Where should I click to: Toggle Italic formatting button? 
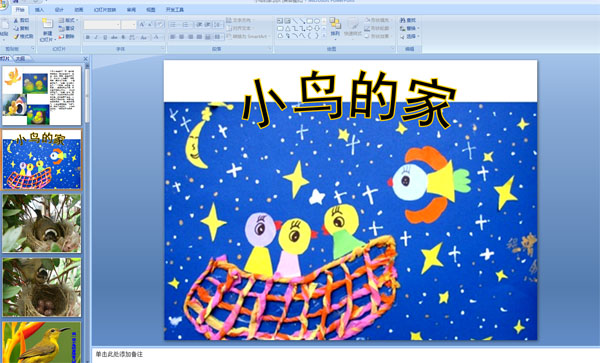(x=96, y=37)
